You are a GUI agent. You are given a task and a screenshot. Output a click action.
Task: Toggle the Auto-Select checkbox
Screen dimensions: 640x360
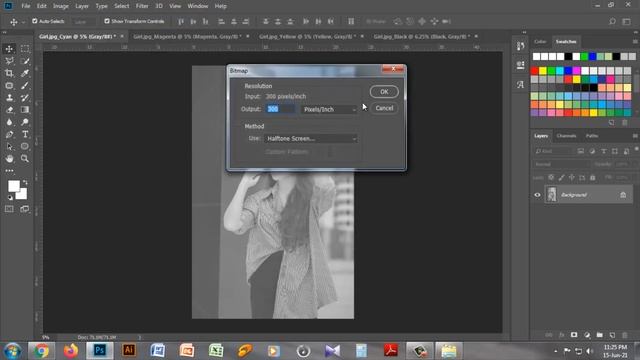(35, 21)
